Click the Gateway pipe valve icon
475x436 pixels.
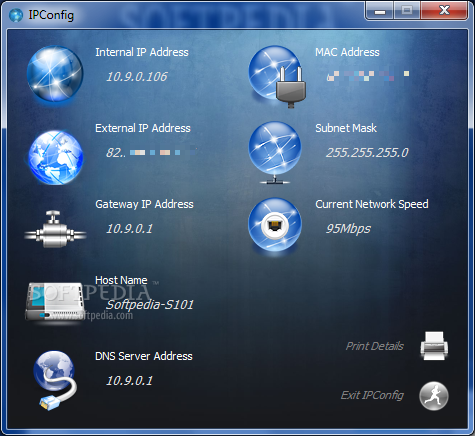(x=55, y=229)
